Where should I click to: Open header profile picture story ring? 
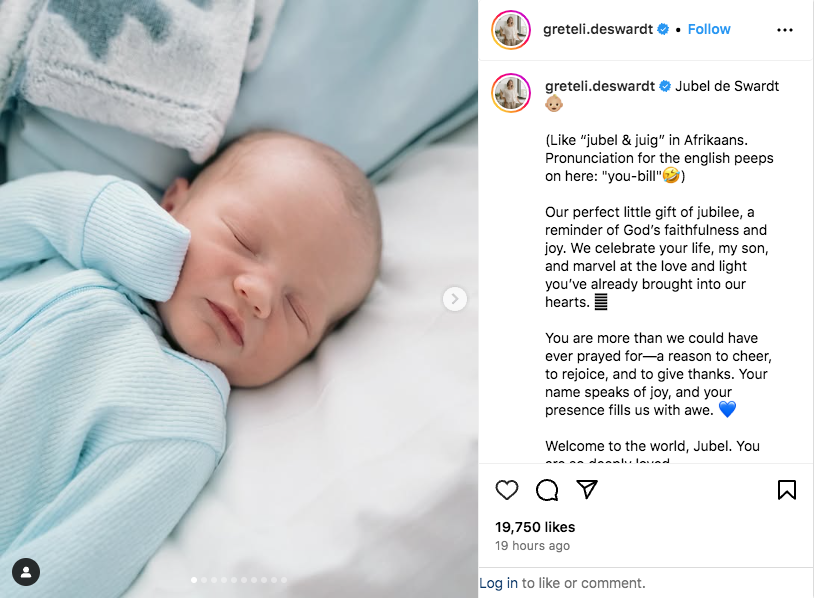(511, 30)
